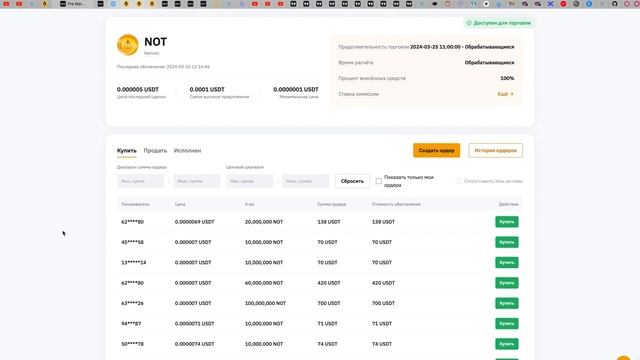The width and height of the screenshot is (640, 360).
Task: Click the 'Доступен для торговли' status badge
Action: [x=499, y=23]
